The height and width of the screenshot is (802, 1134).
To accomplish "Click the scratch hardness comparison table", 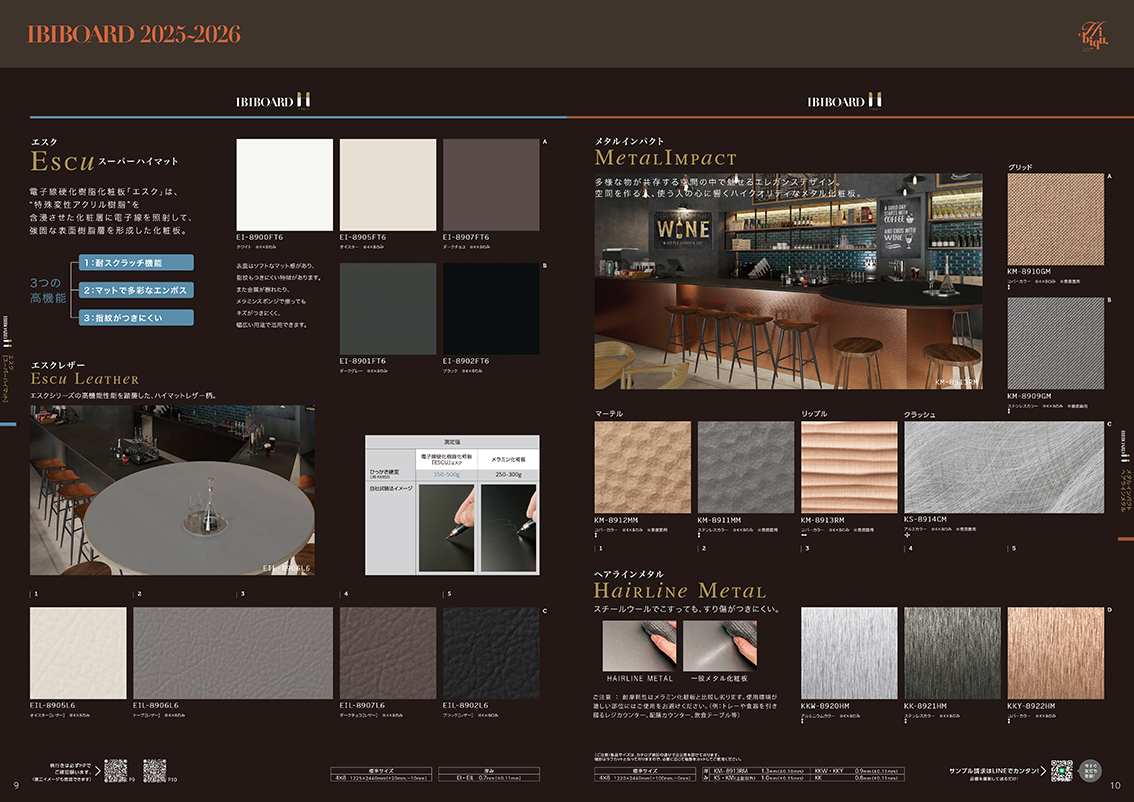I will coord(452,505).
